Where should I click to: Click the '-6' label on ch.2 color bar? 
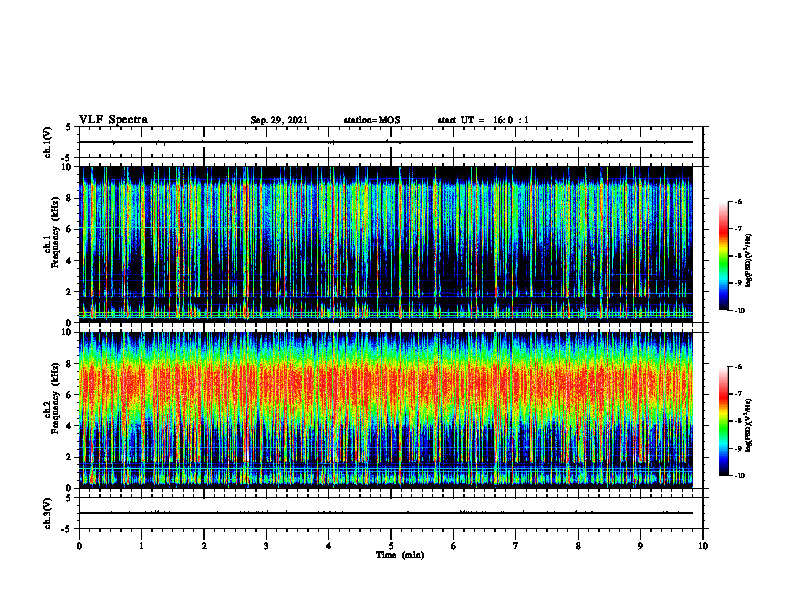point(739,367)
